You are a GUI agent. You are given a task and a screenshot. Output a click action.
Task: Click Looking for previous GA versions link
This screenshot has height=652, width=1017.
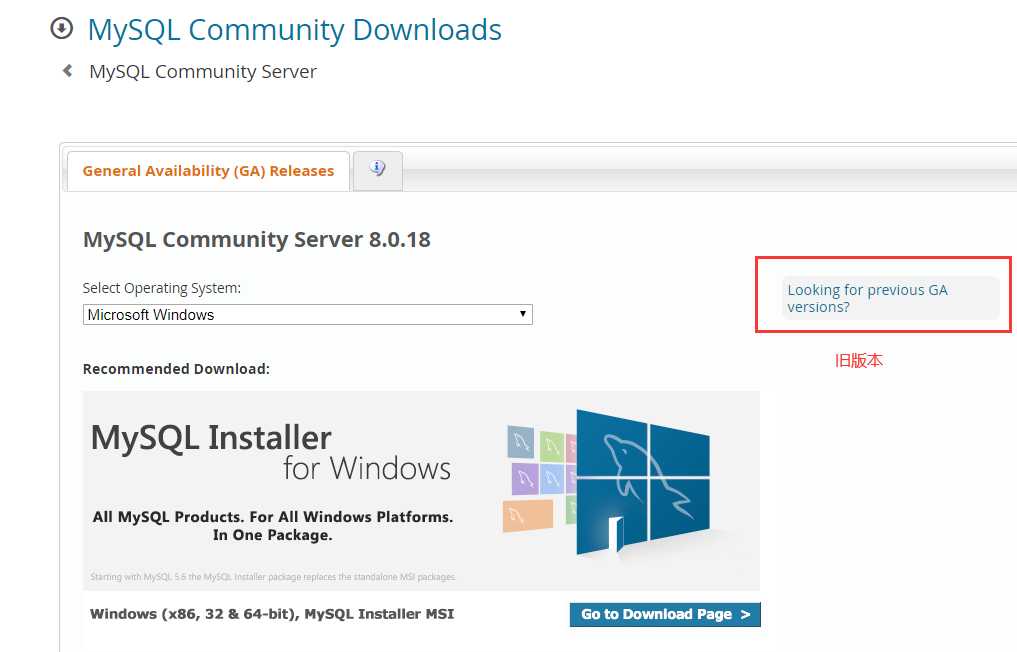pyautogui.click(x=867, y=298)
